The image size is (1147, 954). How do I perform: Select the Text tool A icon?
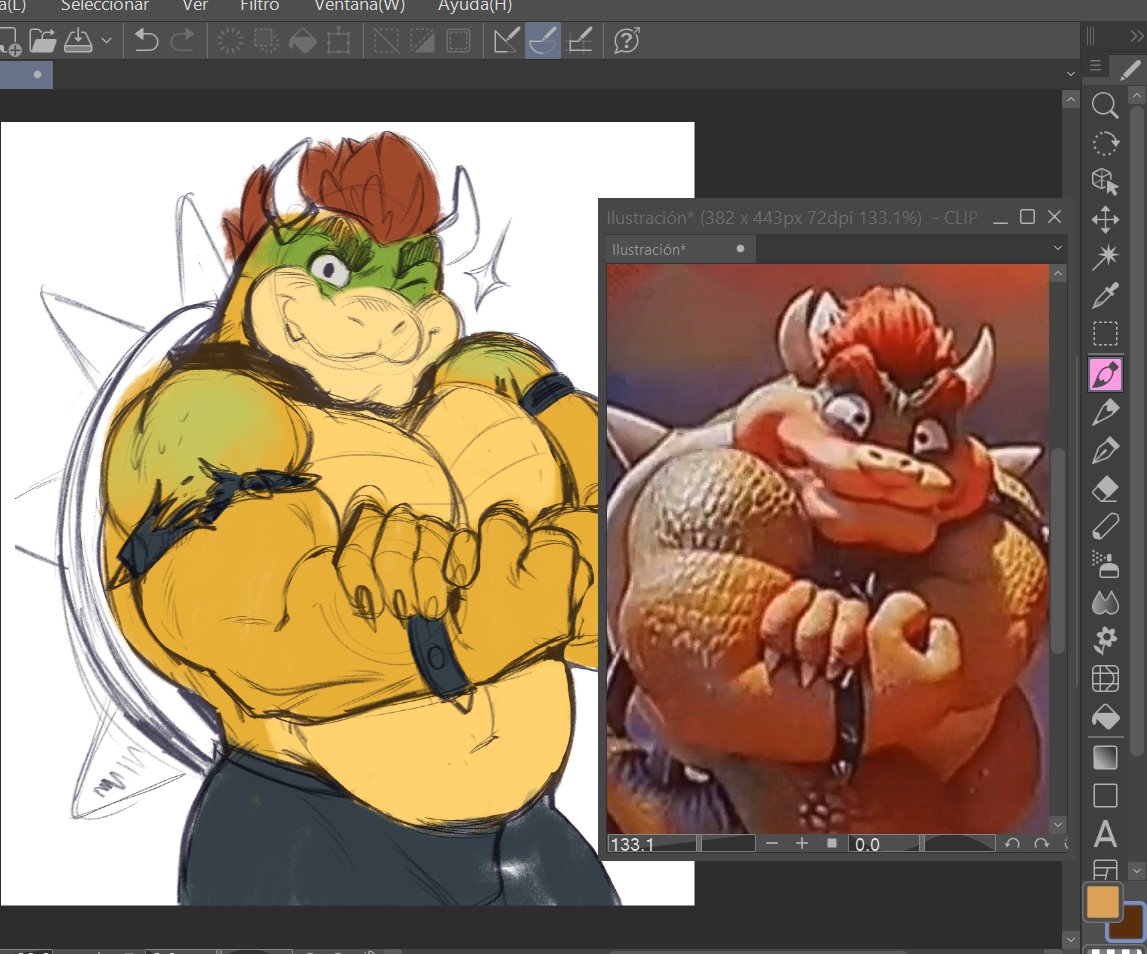(x=1105, y=833)
